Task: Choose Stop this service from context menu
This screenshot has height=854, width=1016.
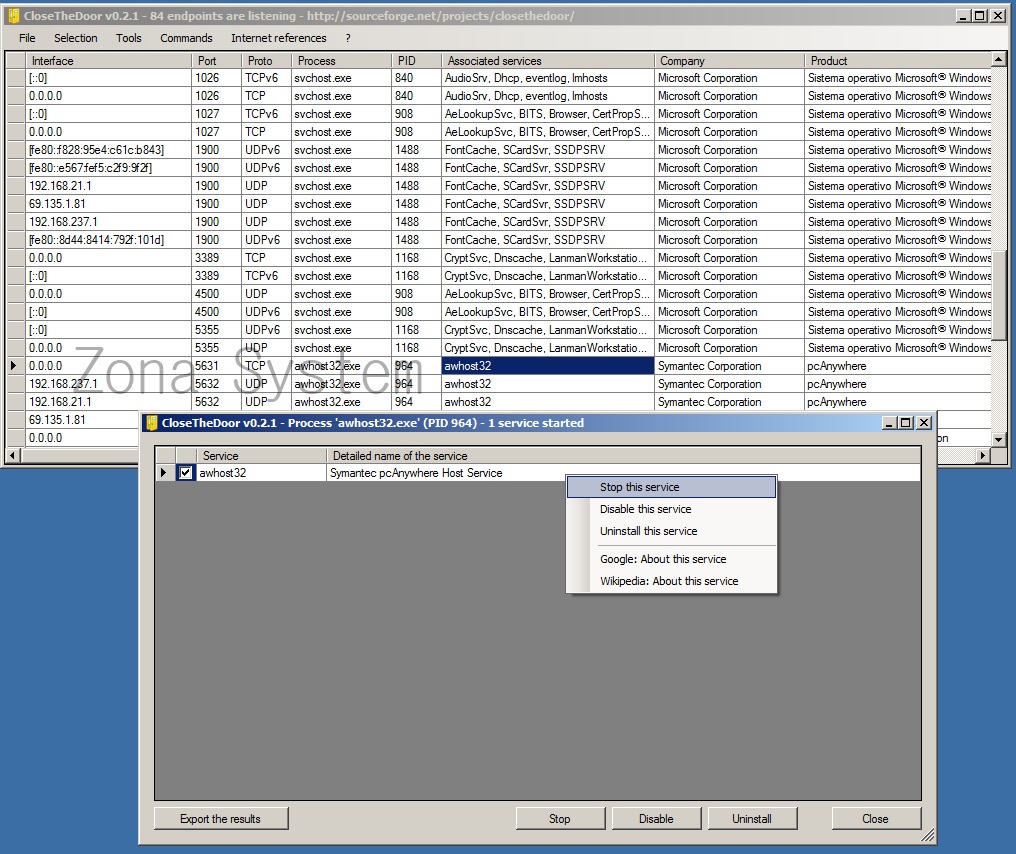Action: pos(671,487)
